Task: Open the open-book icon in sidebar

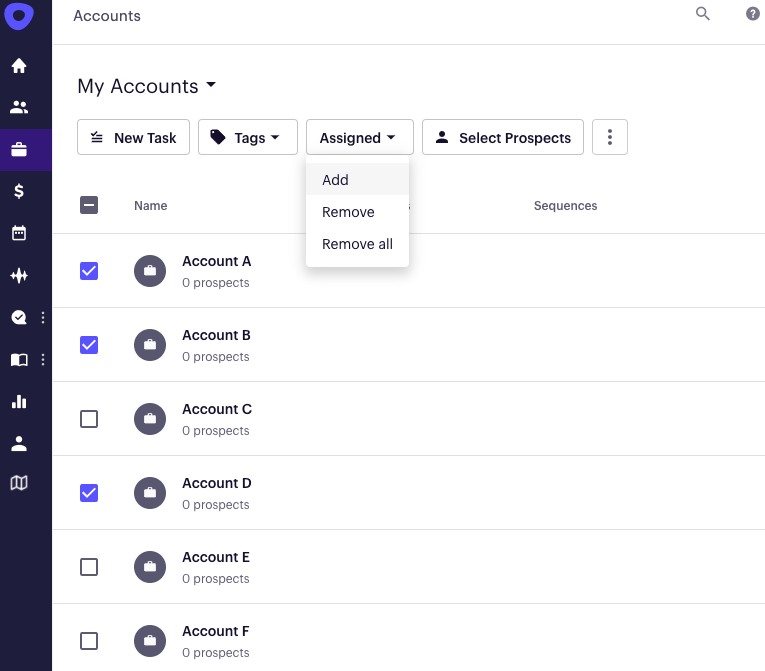Action: click(19, 360)
